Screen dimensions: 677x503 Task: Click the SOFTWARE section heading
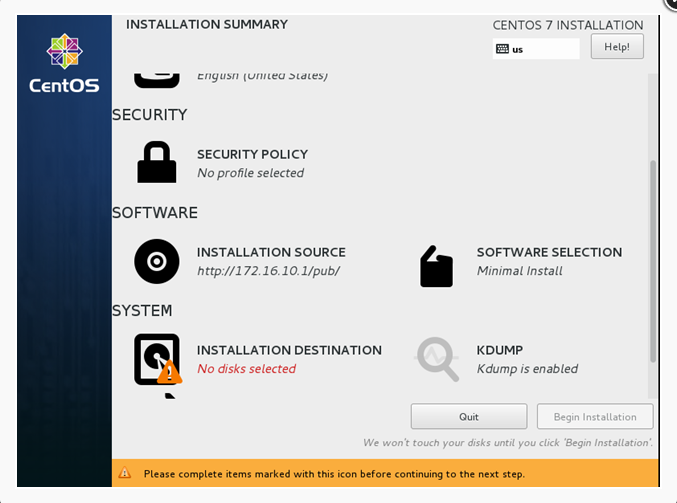[155, 213]
